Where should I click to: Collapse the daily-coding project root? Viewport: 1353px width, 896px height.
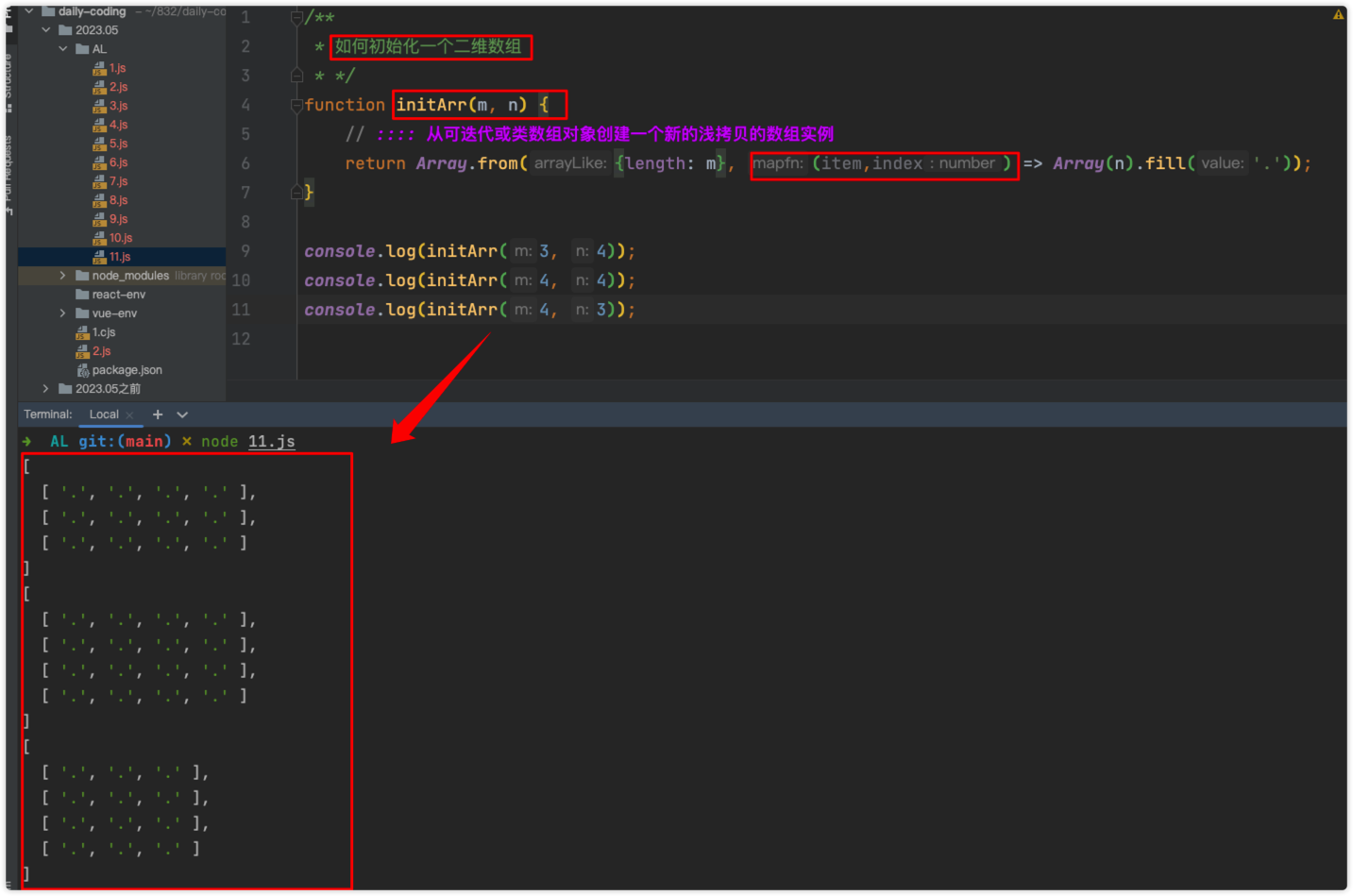click(x=29, y=11)
